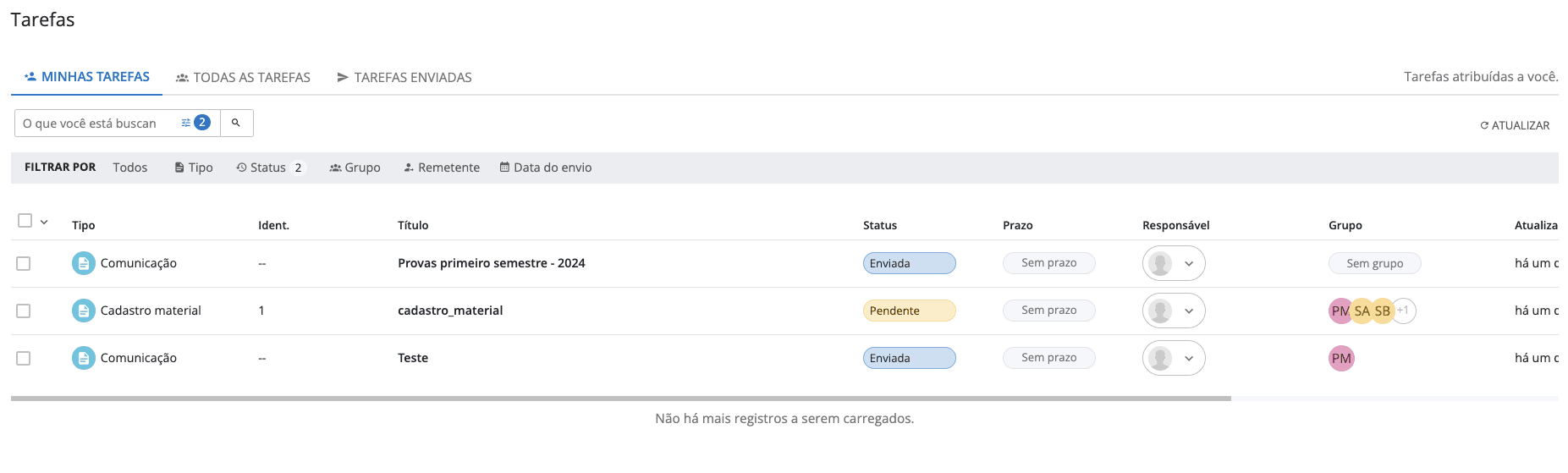Open the Status filter
1568x473 pixels.
pos(268,168)
